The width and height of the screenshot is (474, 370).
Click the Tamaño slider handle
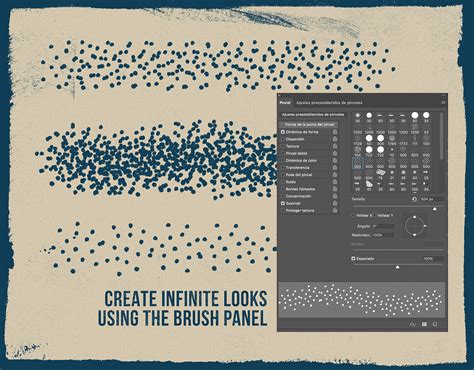435,209
